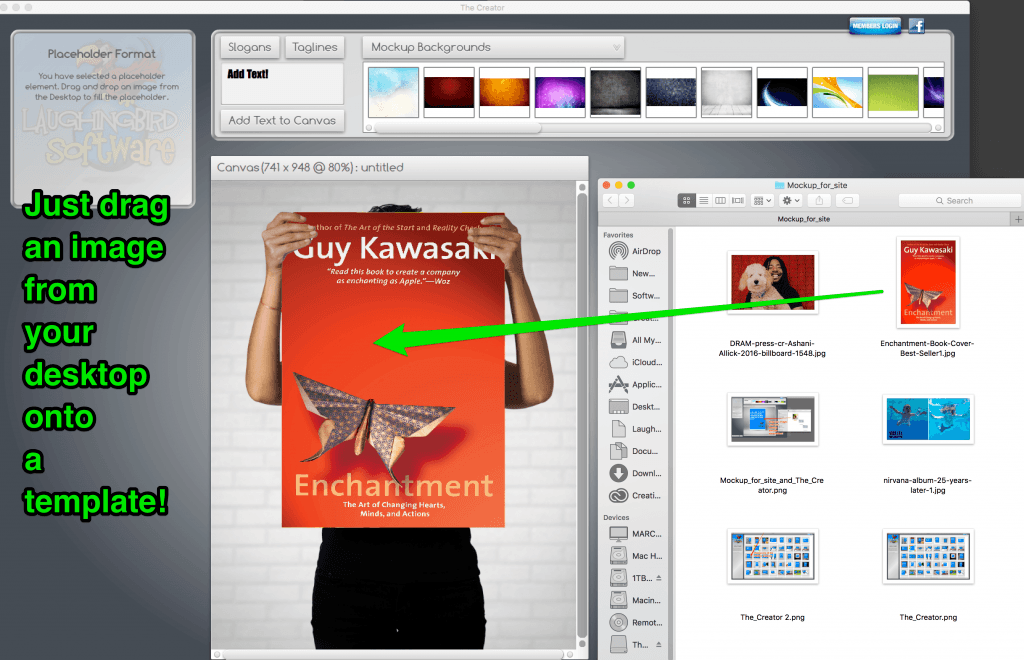Choose the navy speckled background thumbnail
The image size is (1024, 660).
point(671,92)
